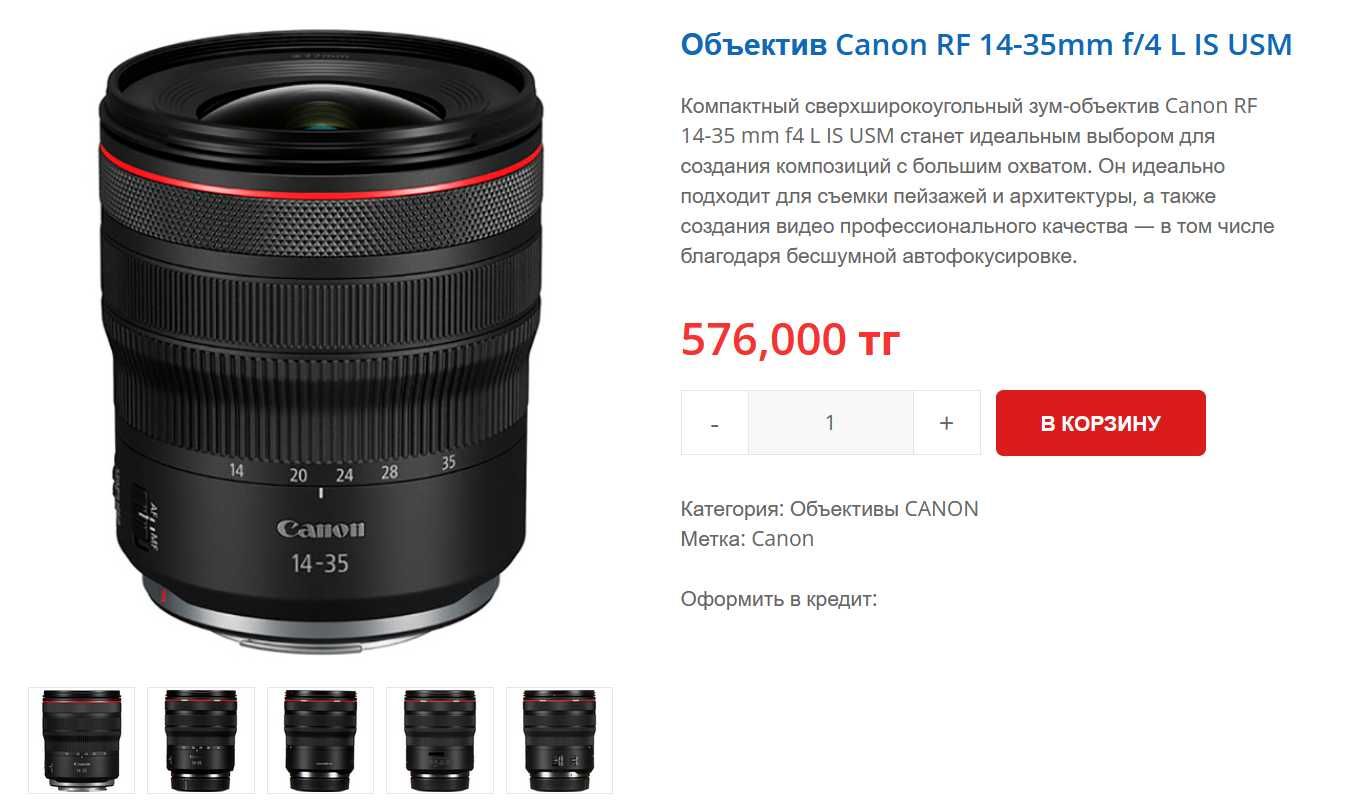Open the Canon RF 14-35mm product title
This screenshot has height=809, width=1349.
986,45
